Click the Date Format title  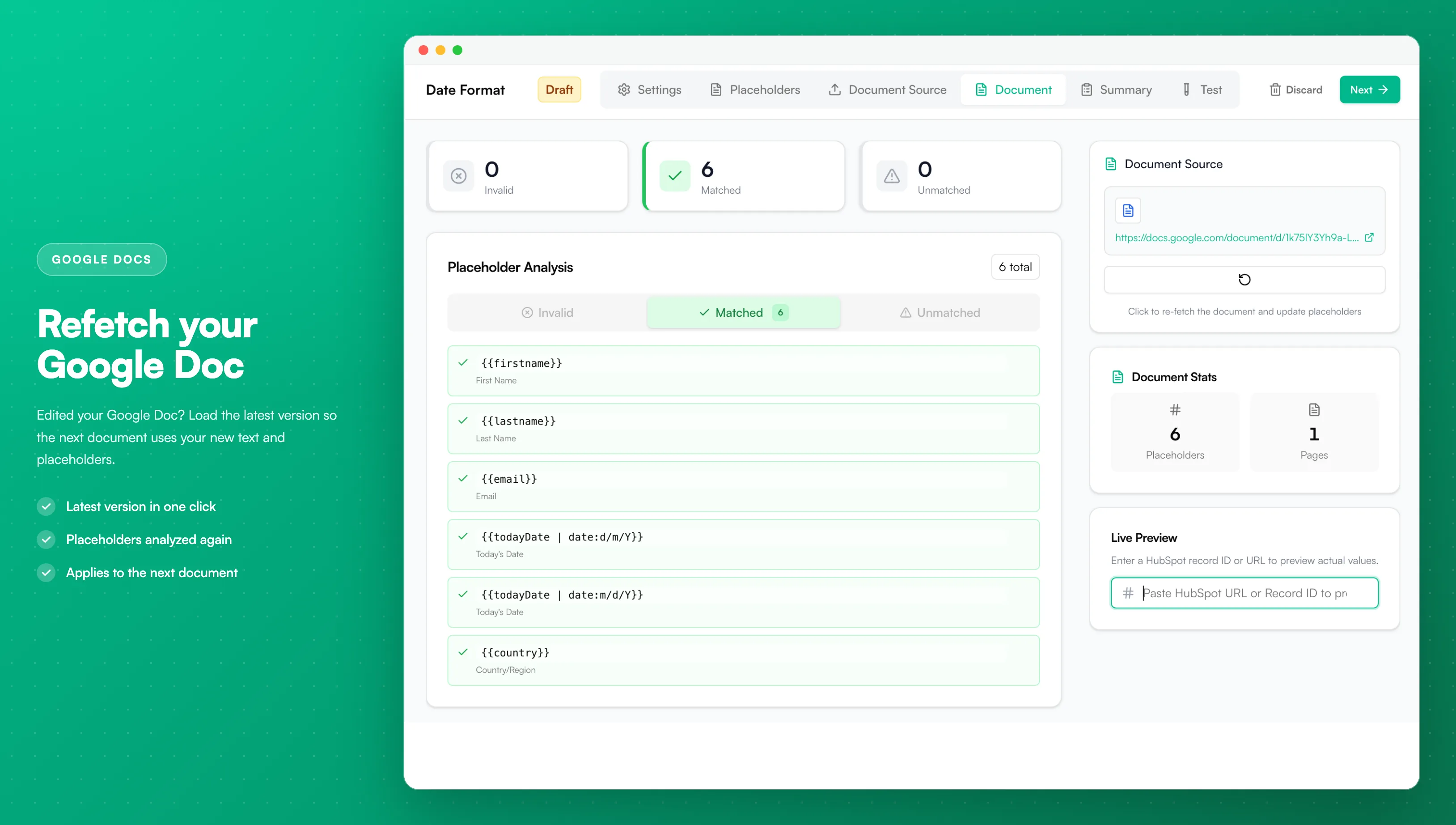(465, 90)
